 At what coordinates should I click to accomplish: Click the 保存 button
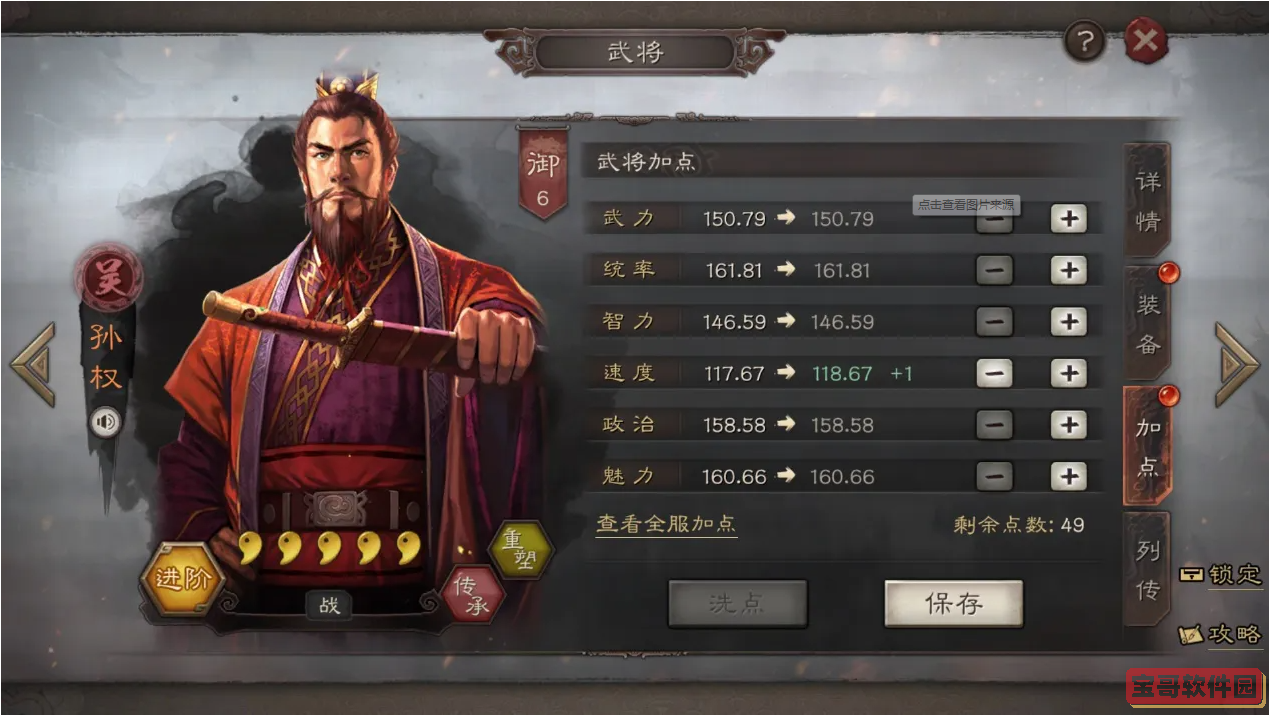point(954,603)
